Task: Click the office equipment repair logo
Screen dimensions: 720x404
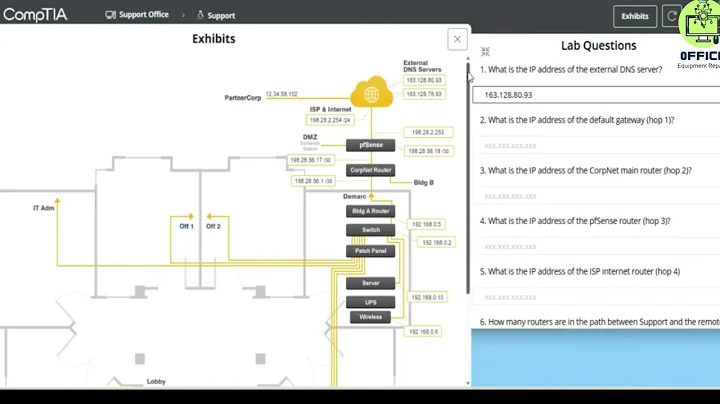Action: (x=700, y=35)
